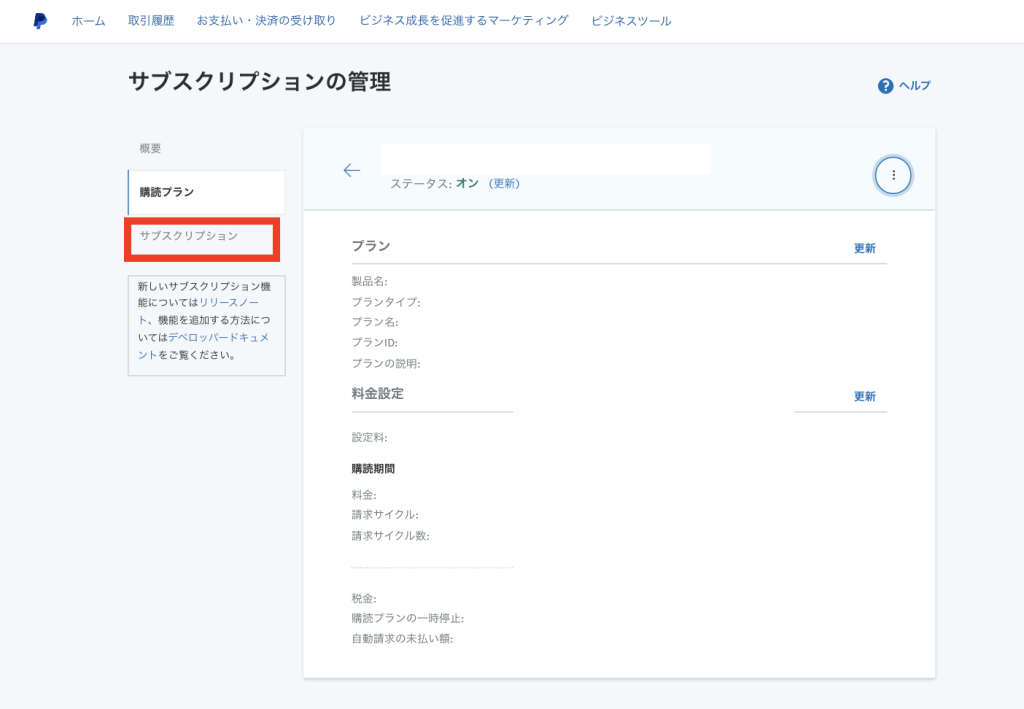
Task: Open the ビジネスツール menu
Action: tap(631, 21)
